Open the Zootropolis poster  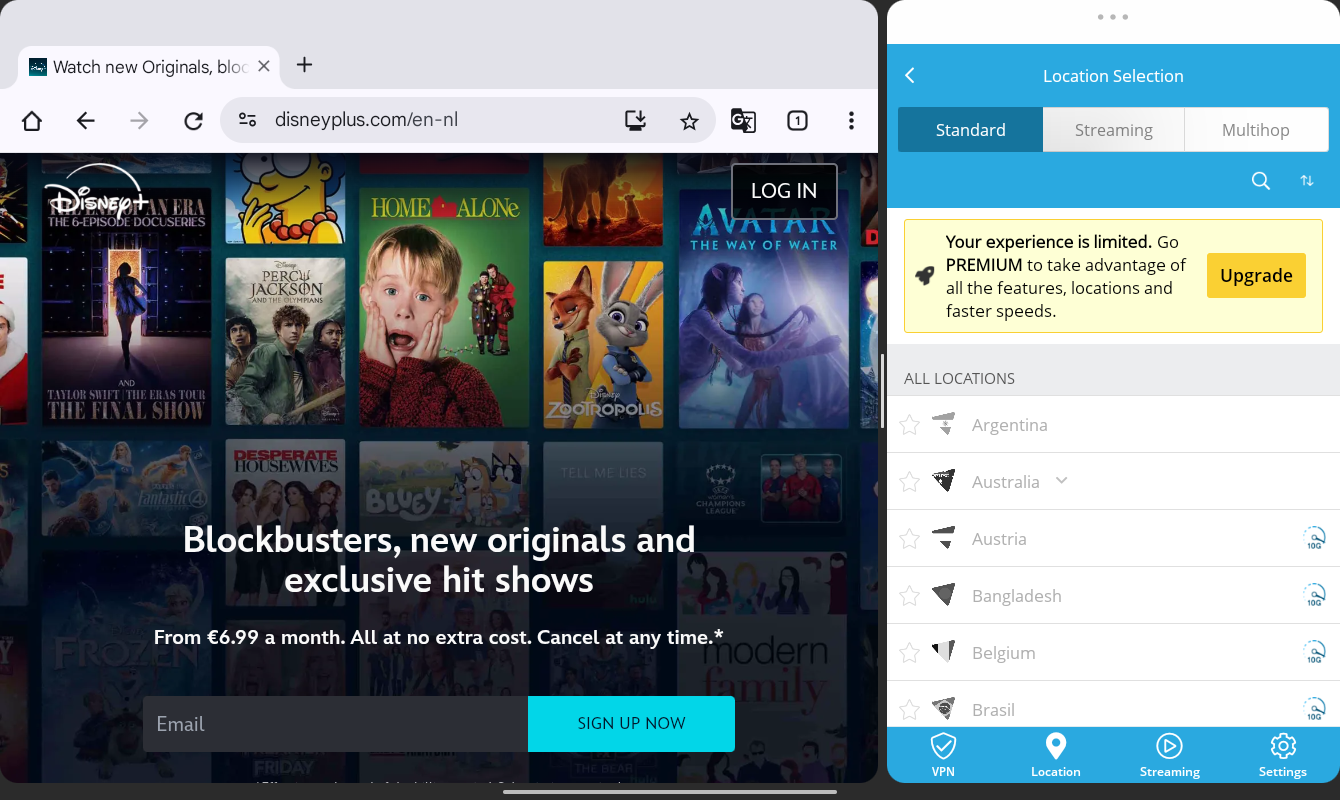603,345
